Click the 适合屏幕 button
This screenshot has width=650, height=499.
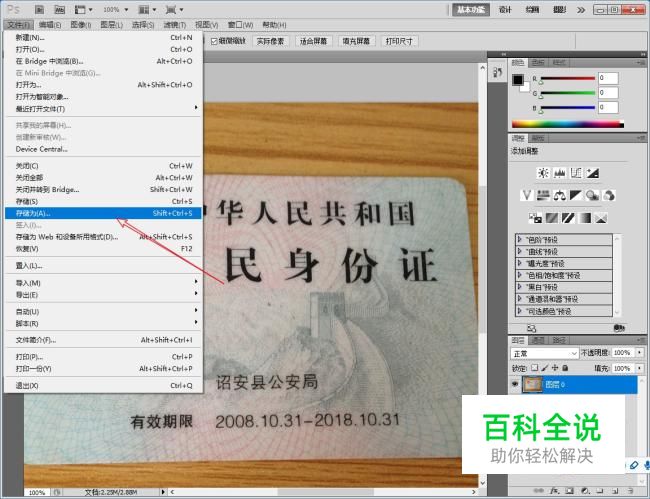click(x=313, y=41)
